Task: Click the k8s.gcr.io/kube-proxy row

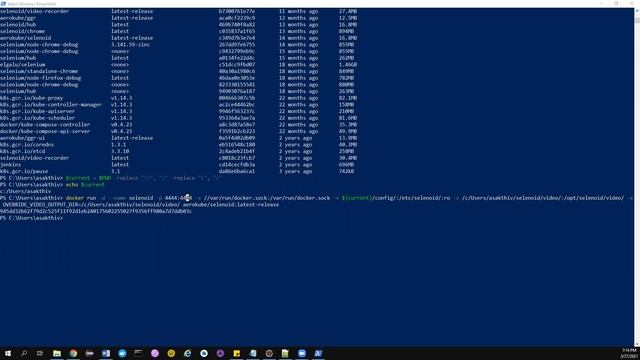Action: (178, 98)
